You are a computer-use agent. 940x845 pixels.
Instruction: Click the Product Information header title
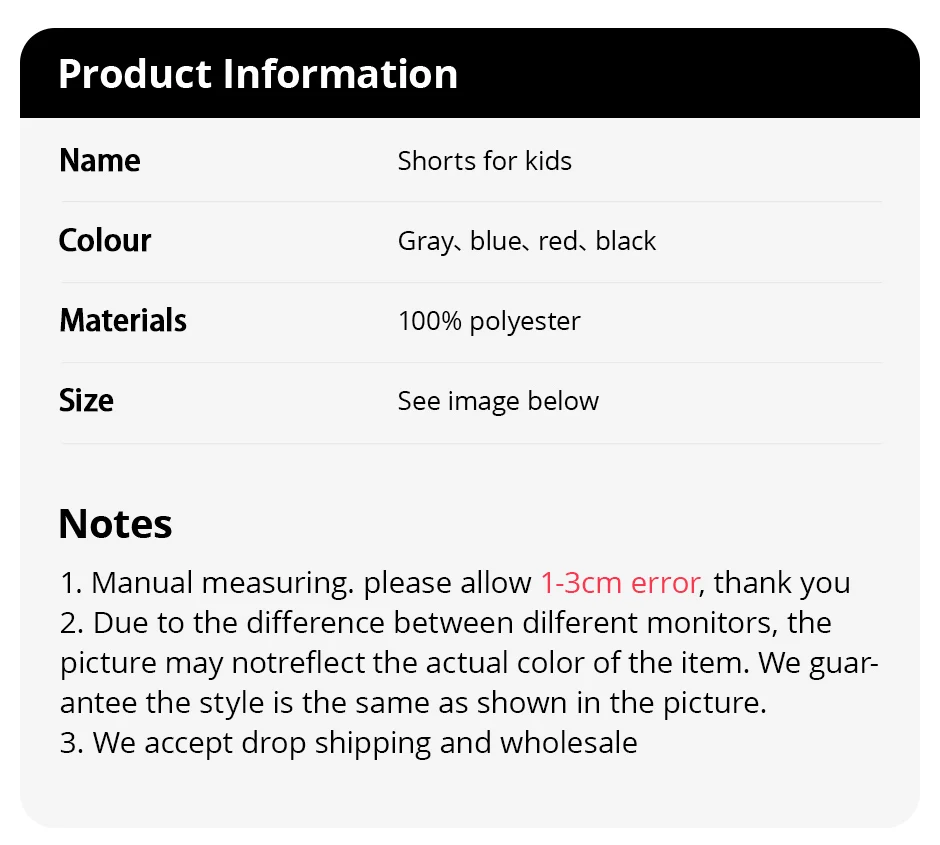tap(257, 75)
